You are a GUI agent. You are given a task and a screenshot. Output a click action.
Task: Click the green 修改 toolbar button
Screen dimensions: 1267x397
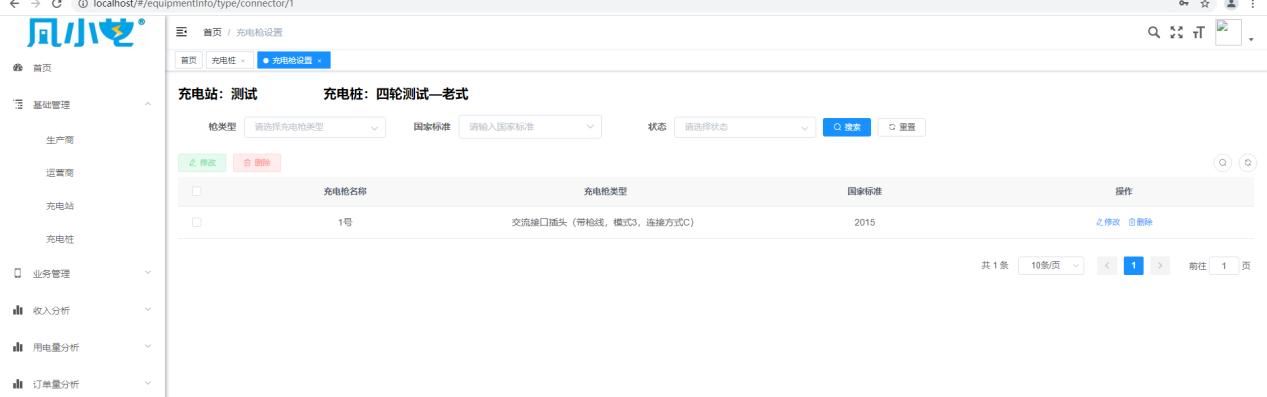coord(202,162)
